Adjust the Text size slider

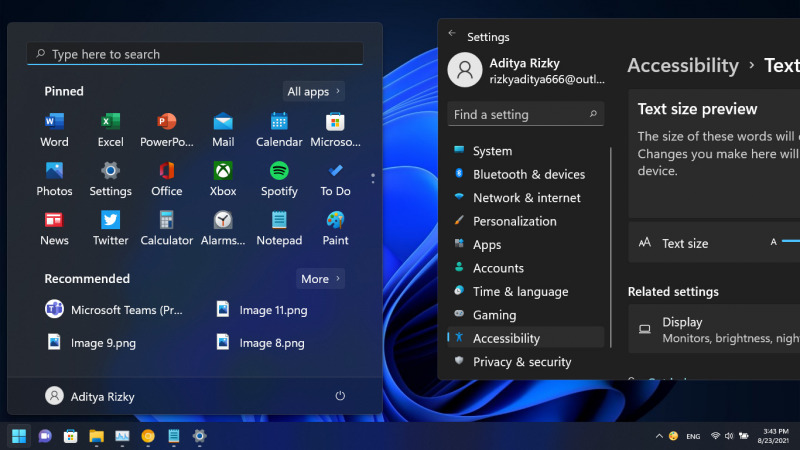tap(790, 241)
